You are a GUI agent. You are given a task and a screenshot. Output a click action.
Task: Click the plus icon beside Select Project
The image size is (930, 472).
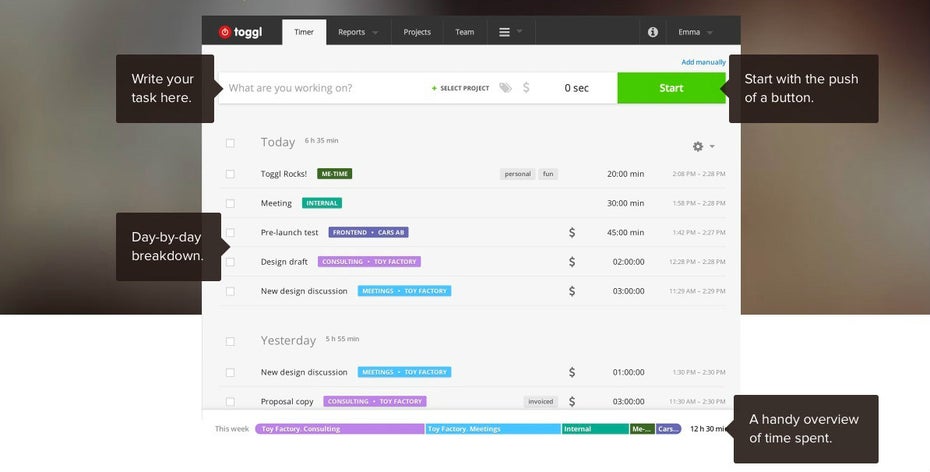434,88
